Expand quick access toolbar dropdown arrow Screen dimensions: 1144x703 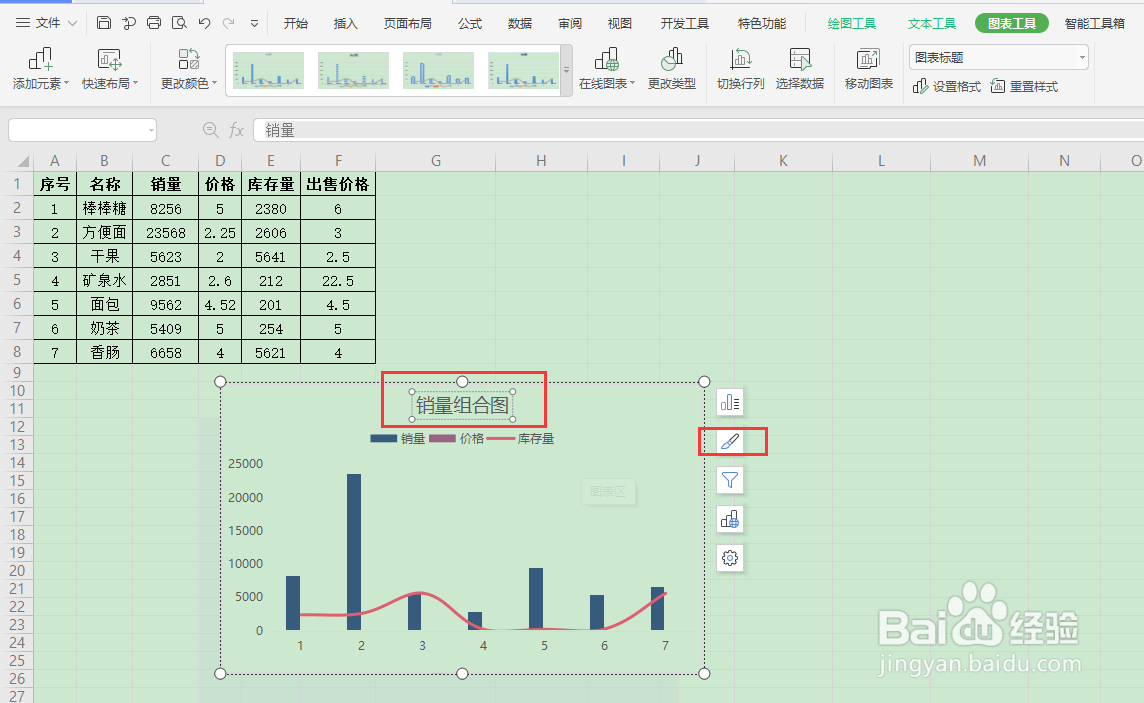point(254,23)
